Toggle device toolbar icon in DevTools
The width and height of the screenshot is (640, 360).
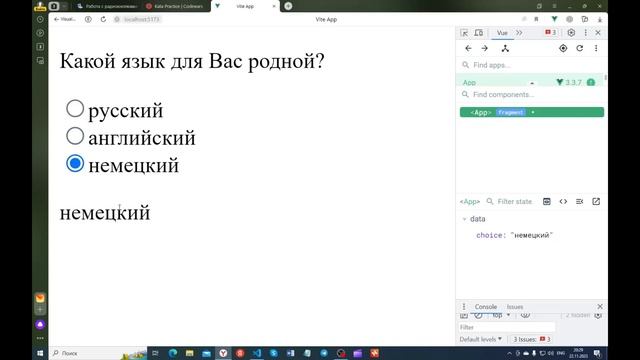479,33
